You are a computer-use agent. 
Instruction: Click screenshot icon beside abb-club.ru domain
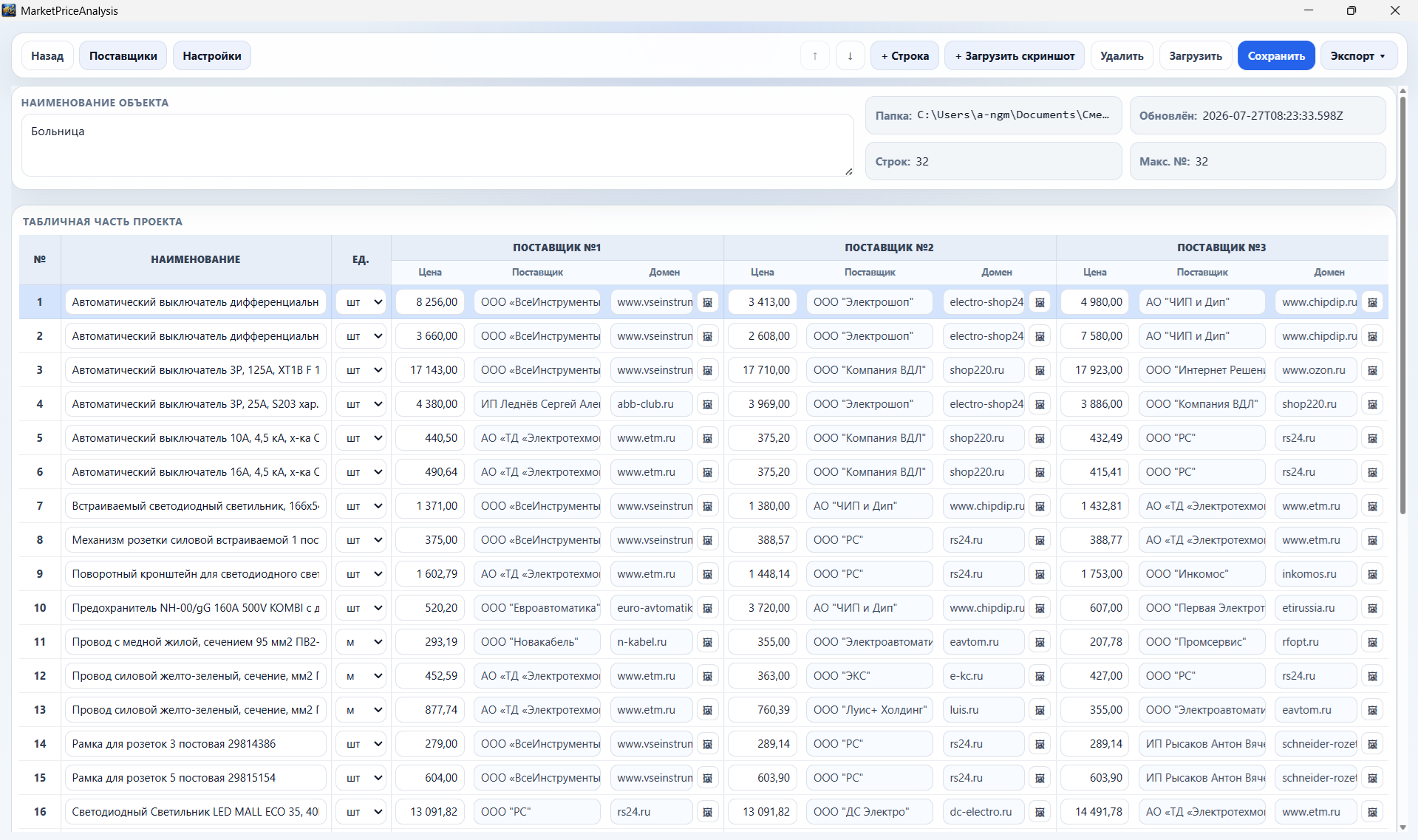tap(707, 404)
